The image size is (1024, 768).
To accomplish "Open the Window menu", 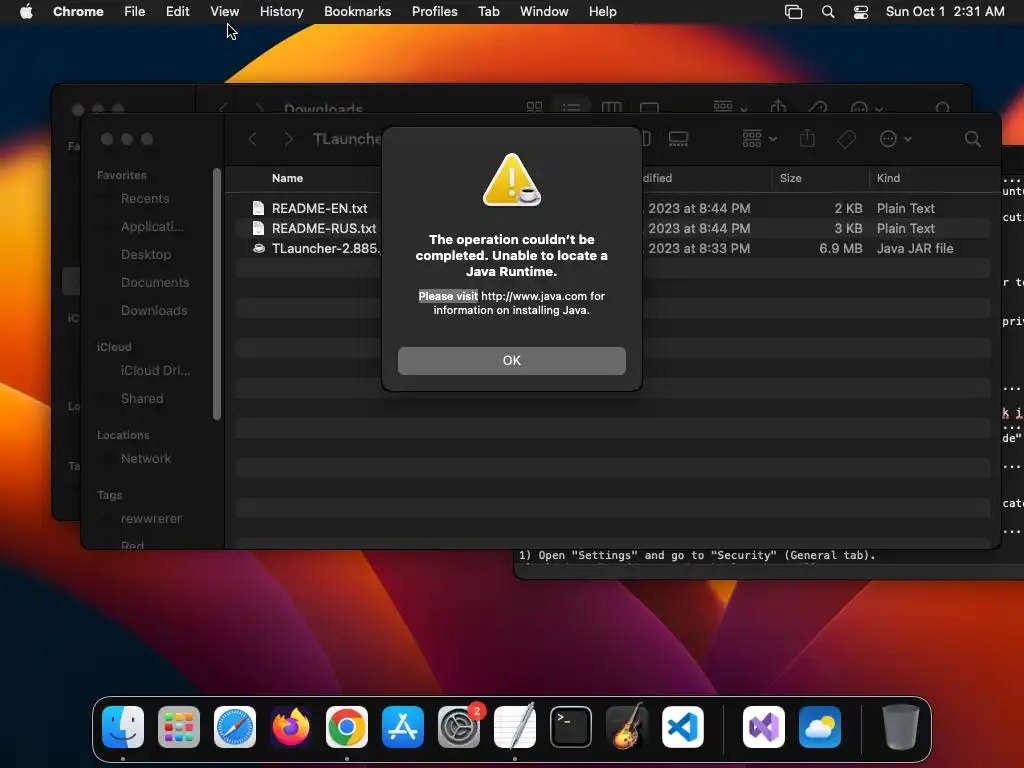I will pyautogui.click(x=544, y=12).
